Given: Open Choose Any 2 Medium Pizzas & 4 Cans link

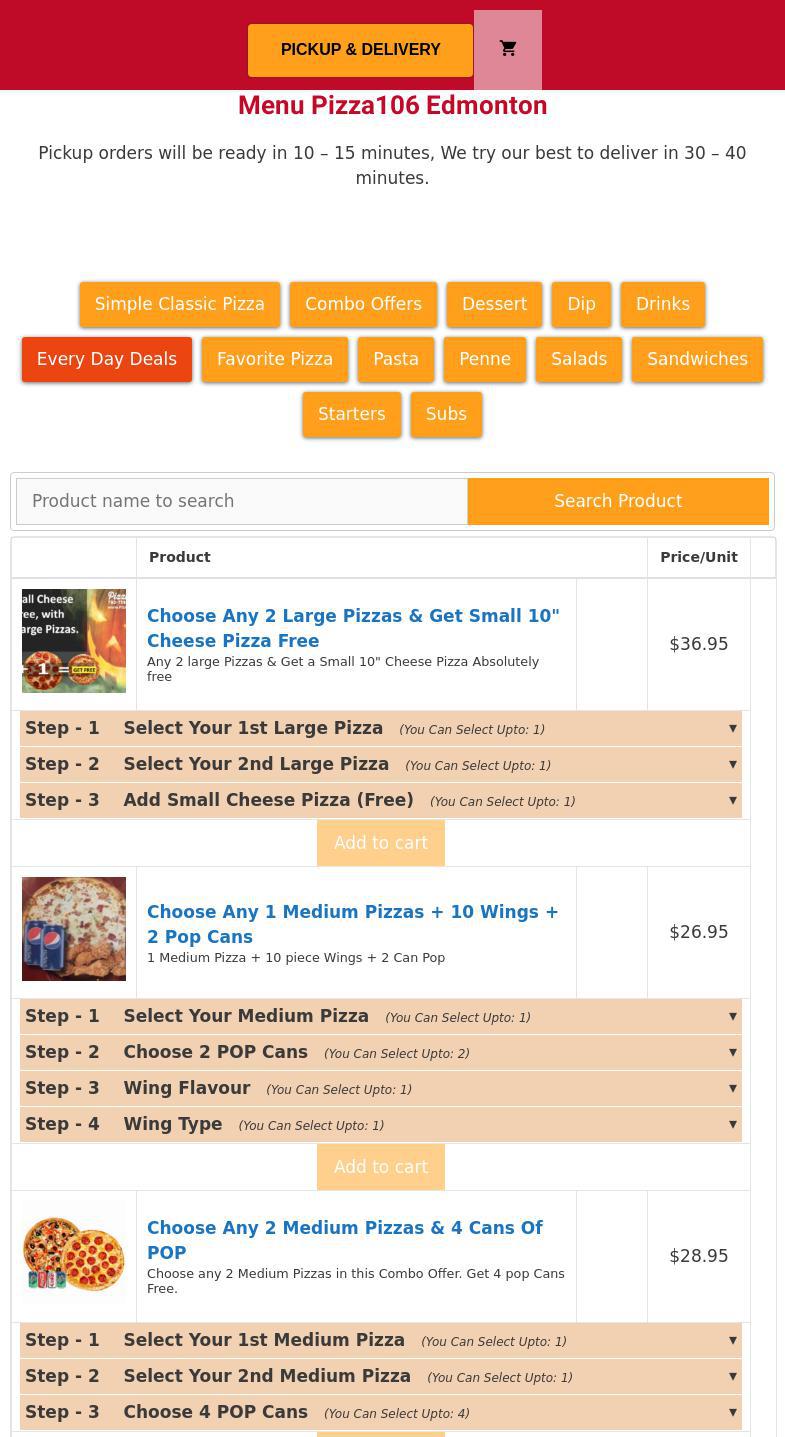Looking at the screenshot, I should (x=345, y=1240).
